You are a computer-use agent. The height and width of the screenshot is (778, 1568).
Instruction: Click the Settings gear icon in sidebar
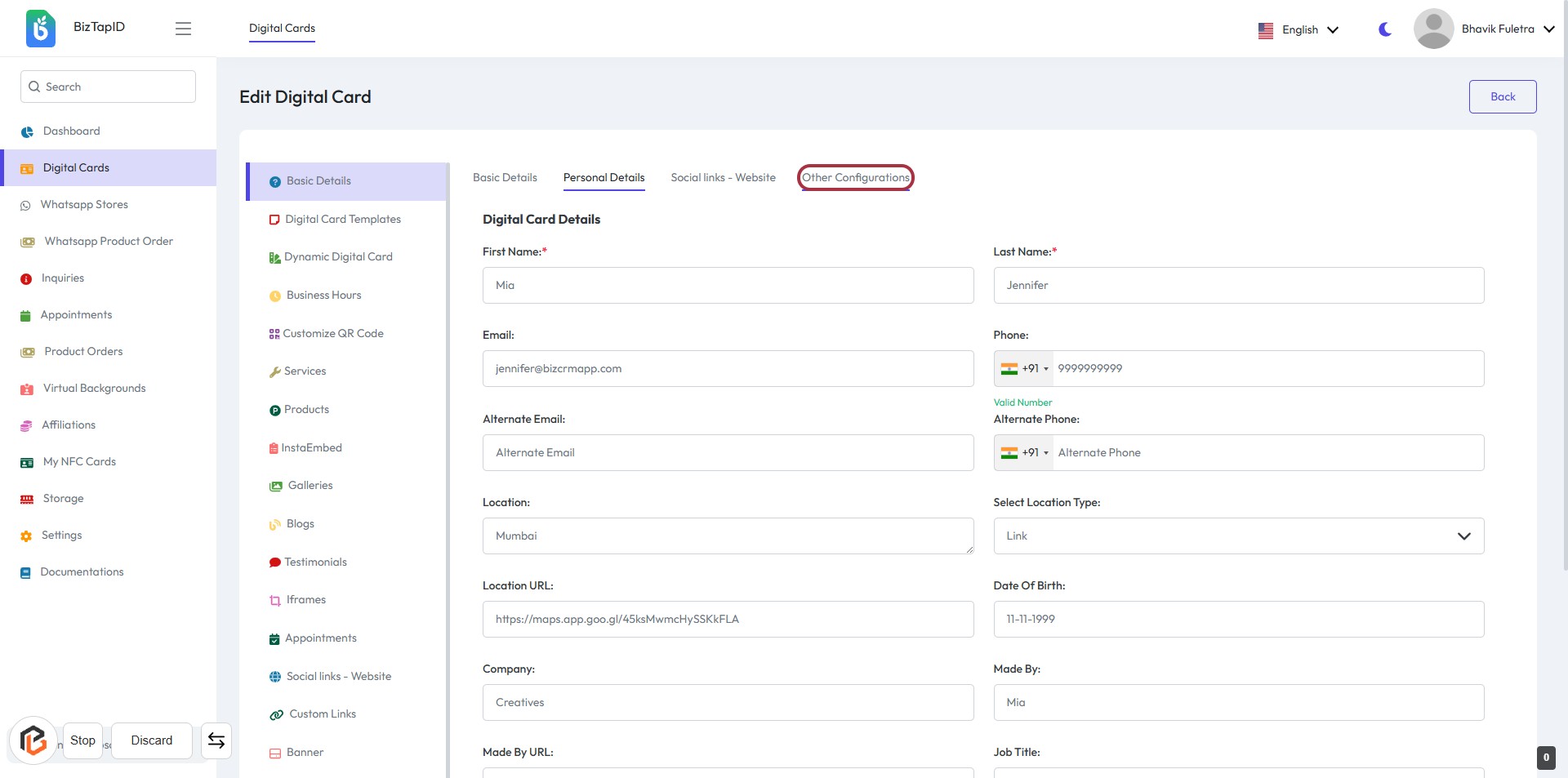pyautogui.click(x=26, y=536)
